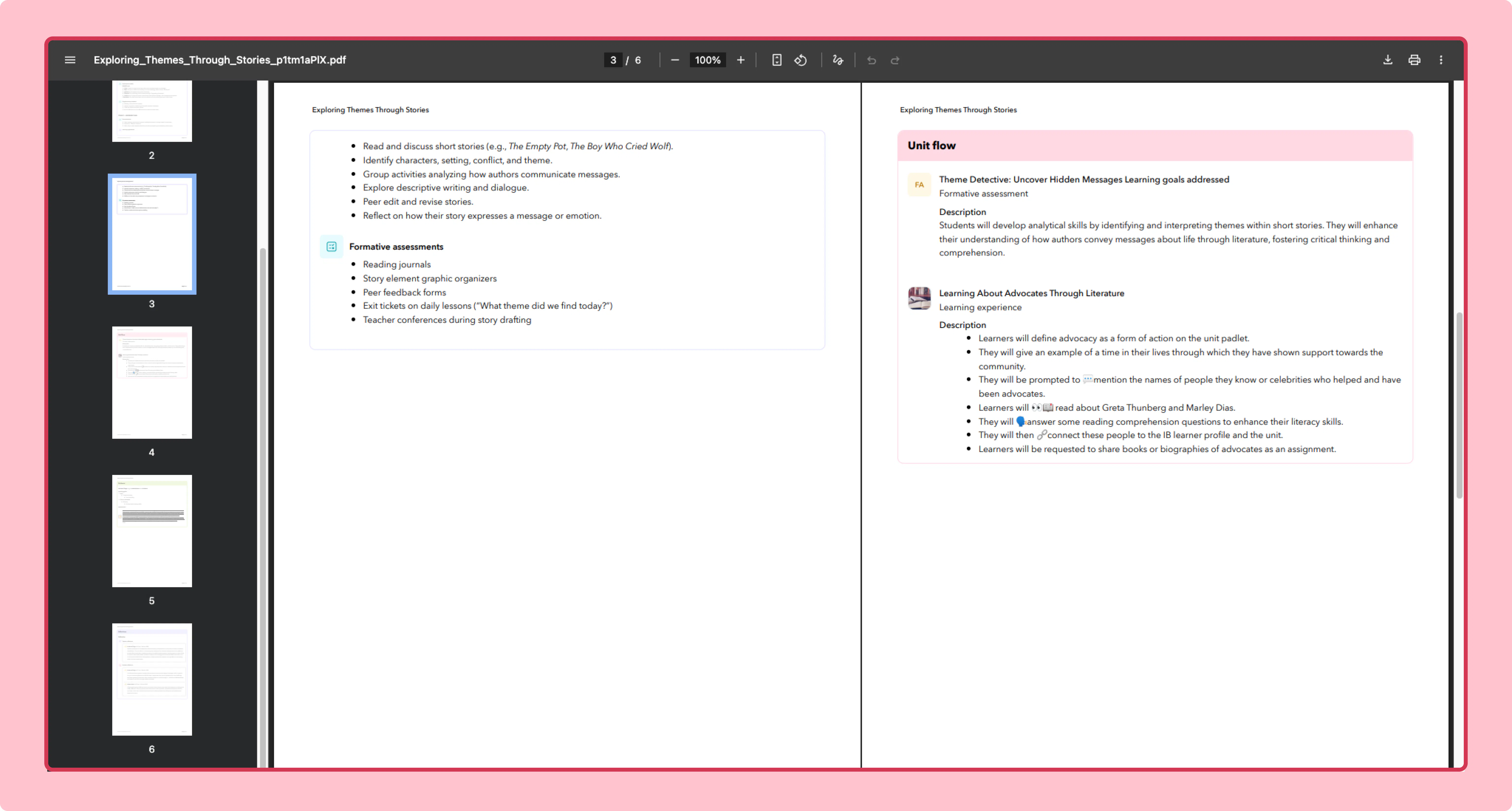This screenshot has height=811, width=1512.
Task: Click the reading comprehension questions bullet
Action: pos(1161,422)
